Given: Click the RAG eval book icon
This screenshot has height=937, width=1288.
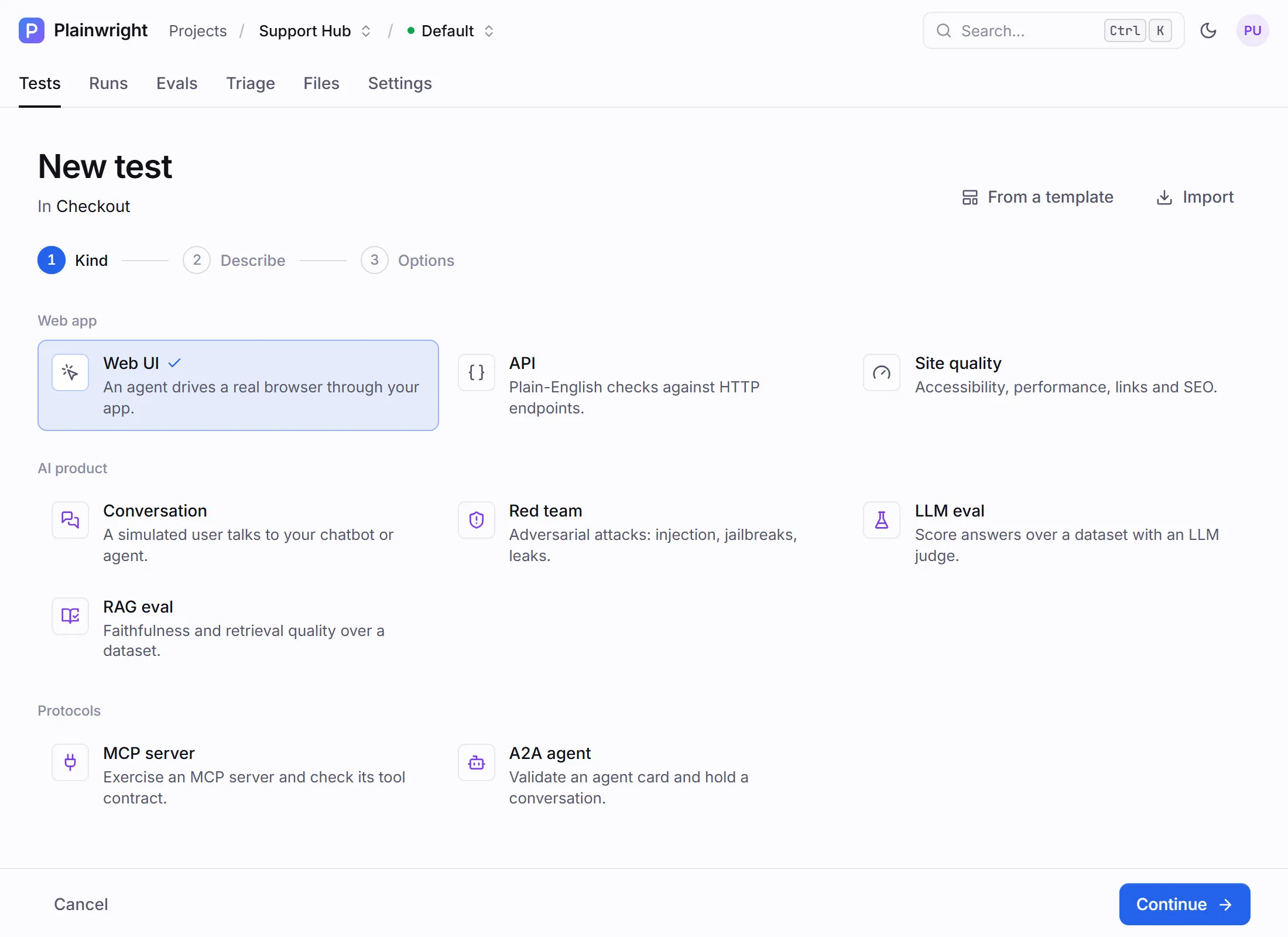Looking at the screenshot, I should click(70, 616).
